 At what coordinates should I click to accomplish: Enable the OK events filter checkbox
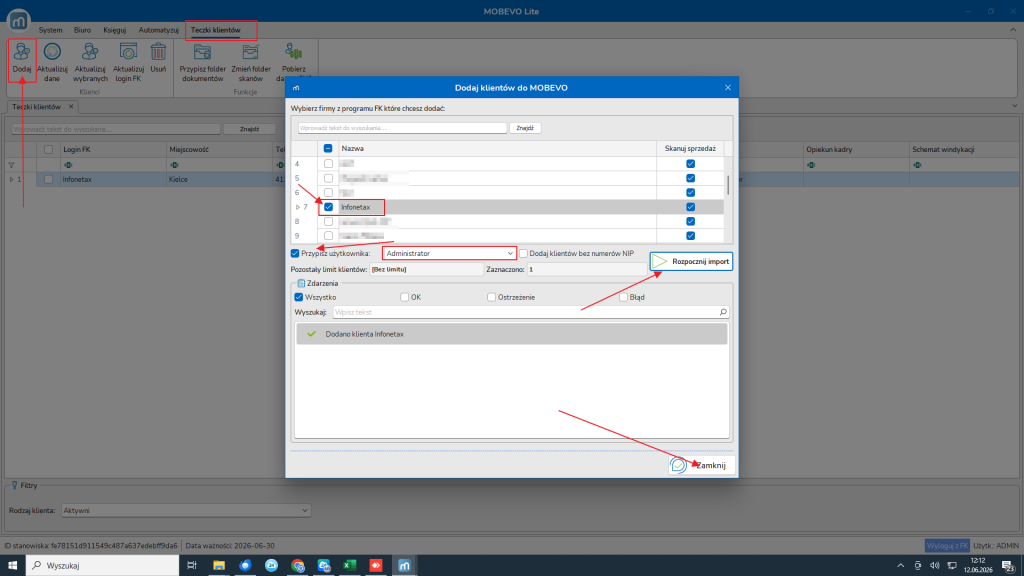[404, 297]
